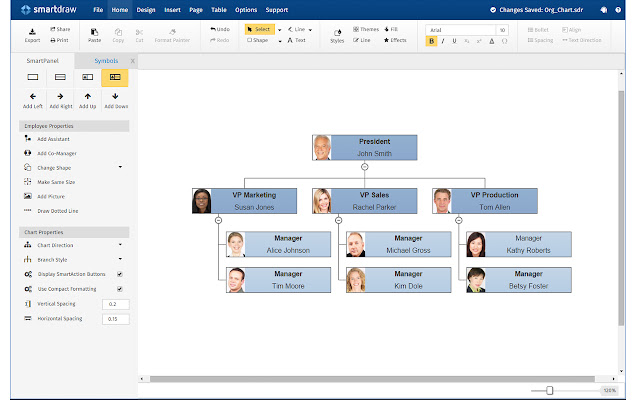Choose the Line drawing tool
This screenshot has width=640, height=400.
click(x=297, y=29)
